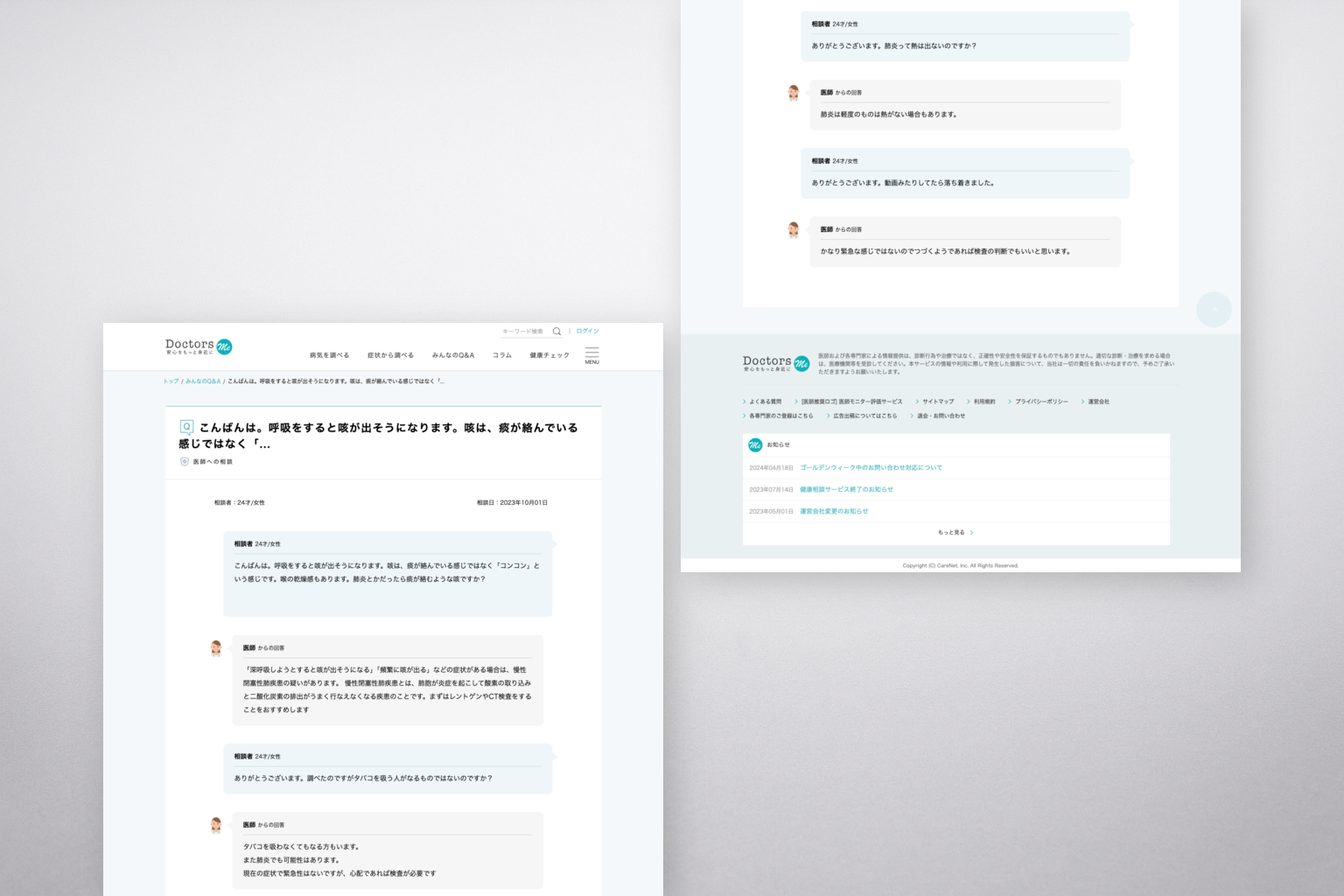This screenshot has height=896, width=1344.
Task: Click the Me badge icon beside お知らせ
Action: [755, 444]
